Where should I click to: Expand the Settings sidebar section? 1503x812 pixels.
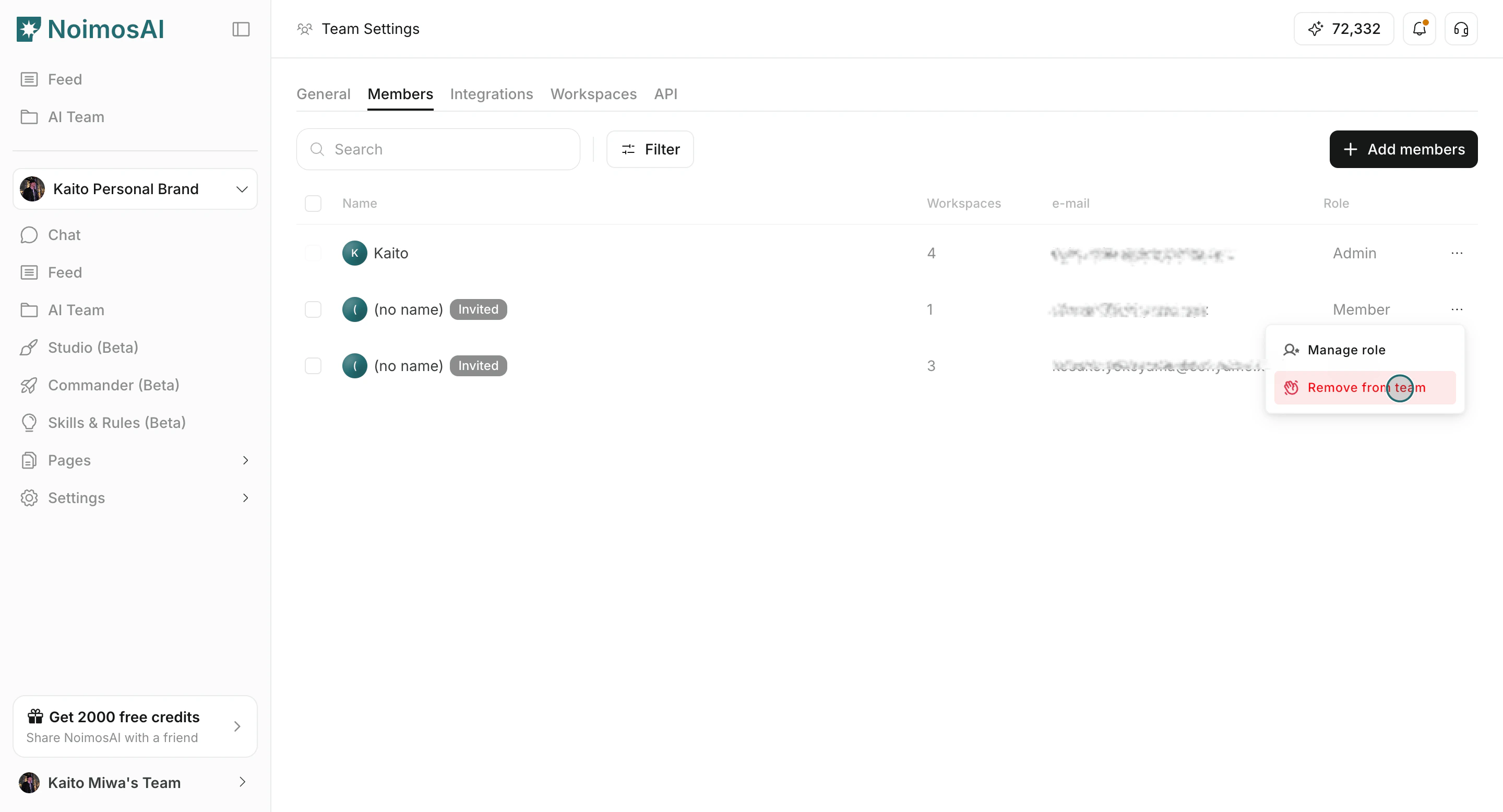click(245, 497)
